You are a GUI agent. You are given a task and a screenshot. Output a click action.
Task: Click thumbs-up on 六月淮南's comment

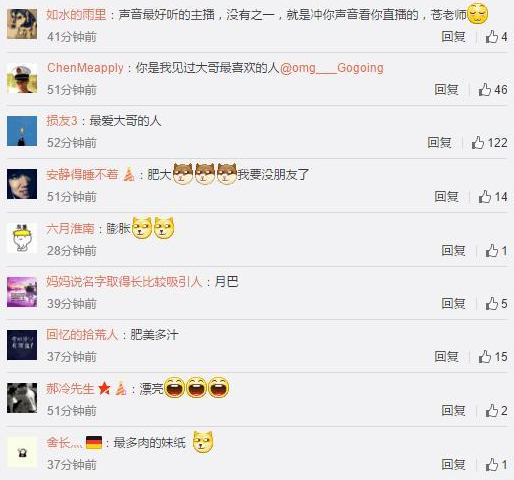pyautogui.click(x=496, y=251)
